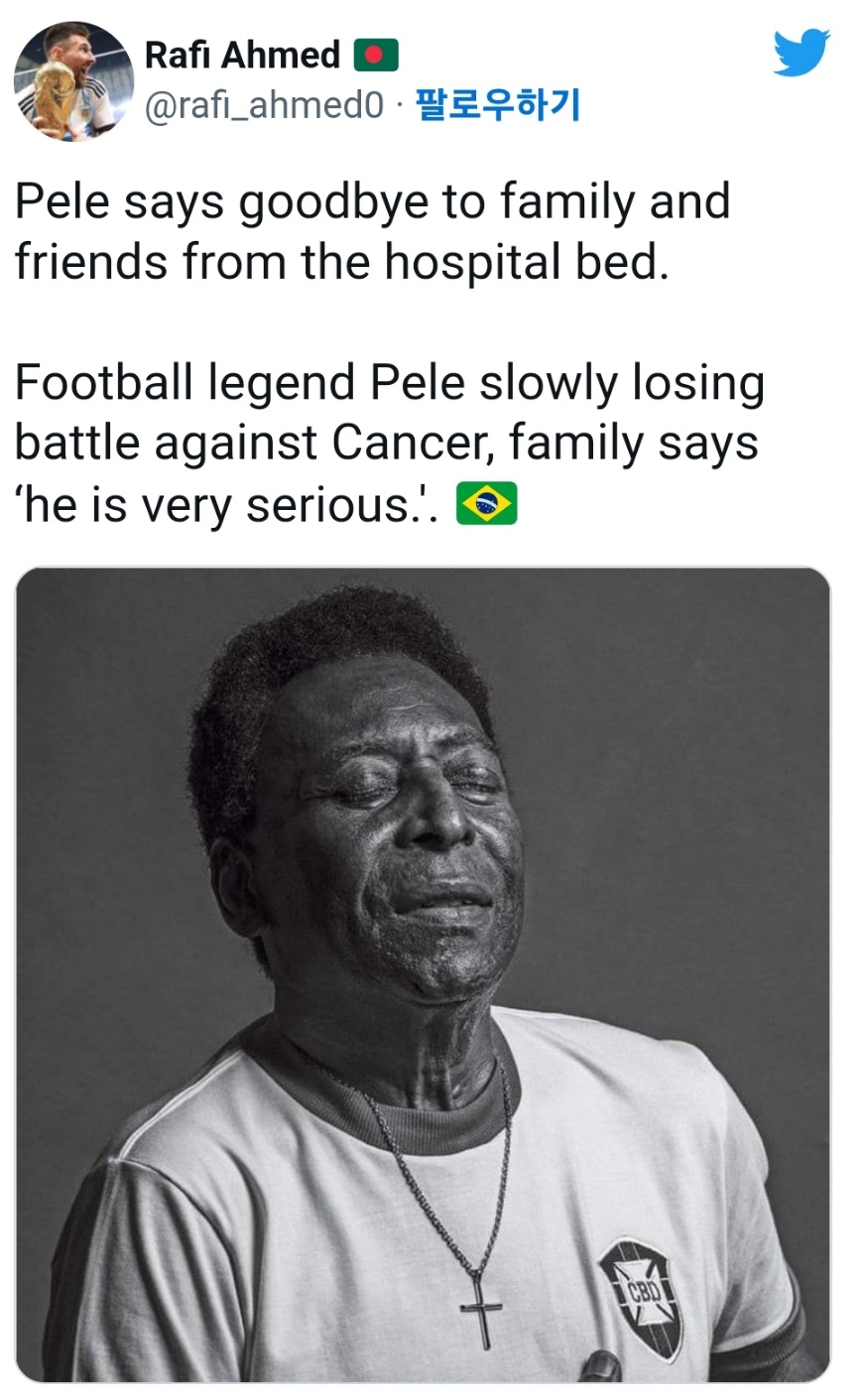Screen dimensions: 866x1400
Task: Click the line "Football legend Pele slowly losing"
Action: tap(389, 383)
